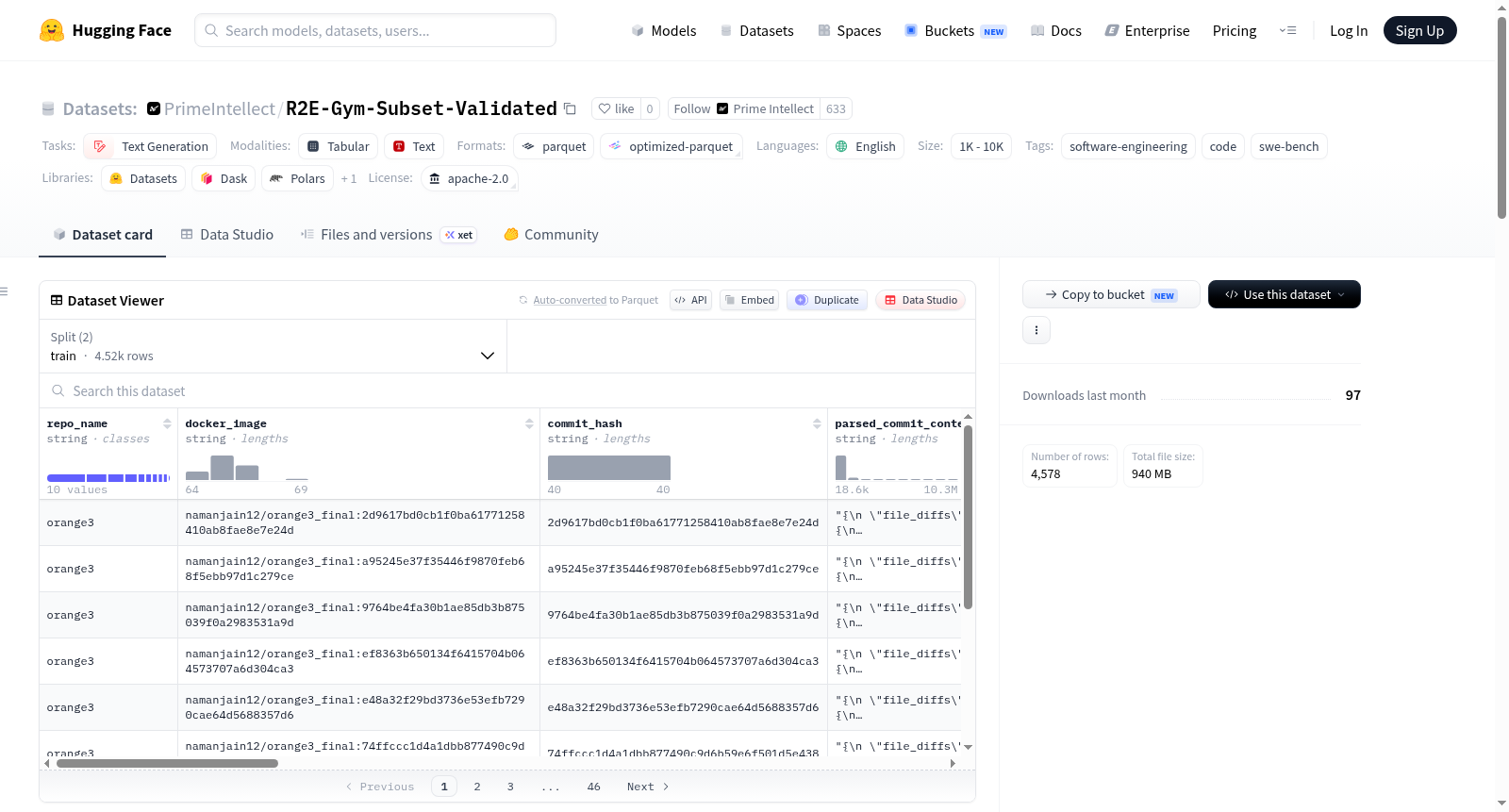Image resolution: width=1509 pixels, height=812 pixels.
Task: Switch to the Data Studio tab
Action: pos(227,235)
